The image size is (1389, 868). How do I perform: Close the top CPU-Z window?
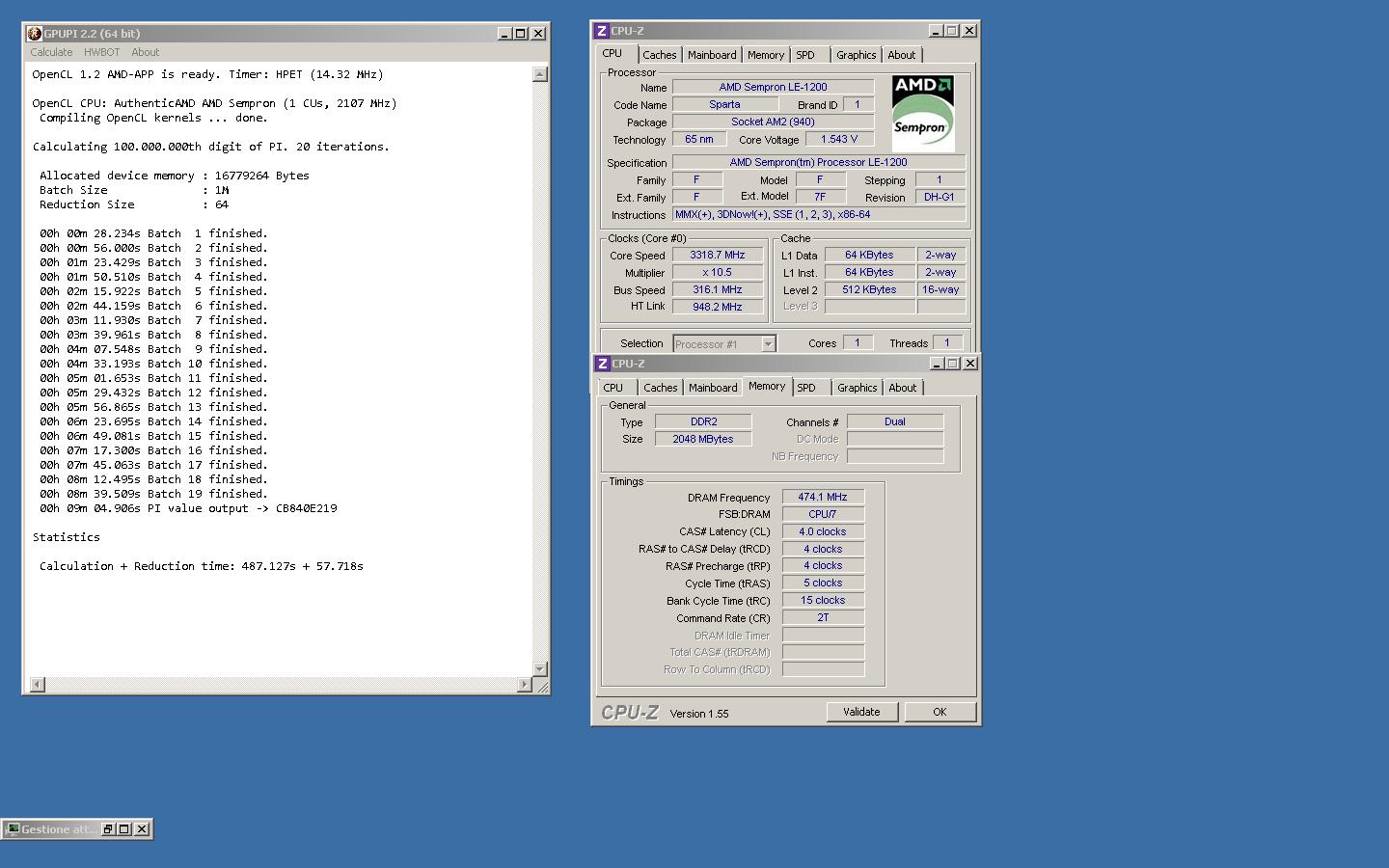click(x=969, y=31)
